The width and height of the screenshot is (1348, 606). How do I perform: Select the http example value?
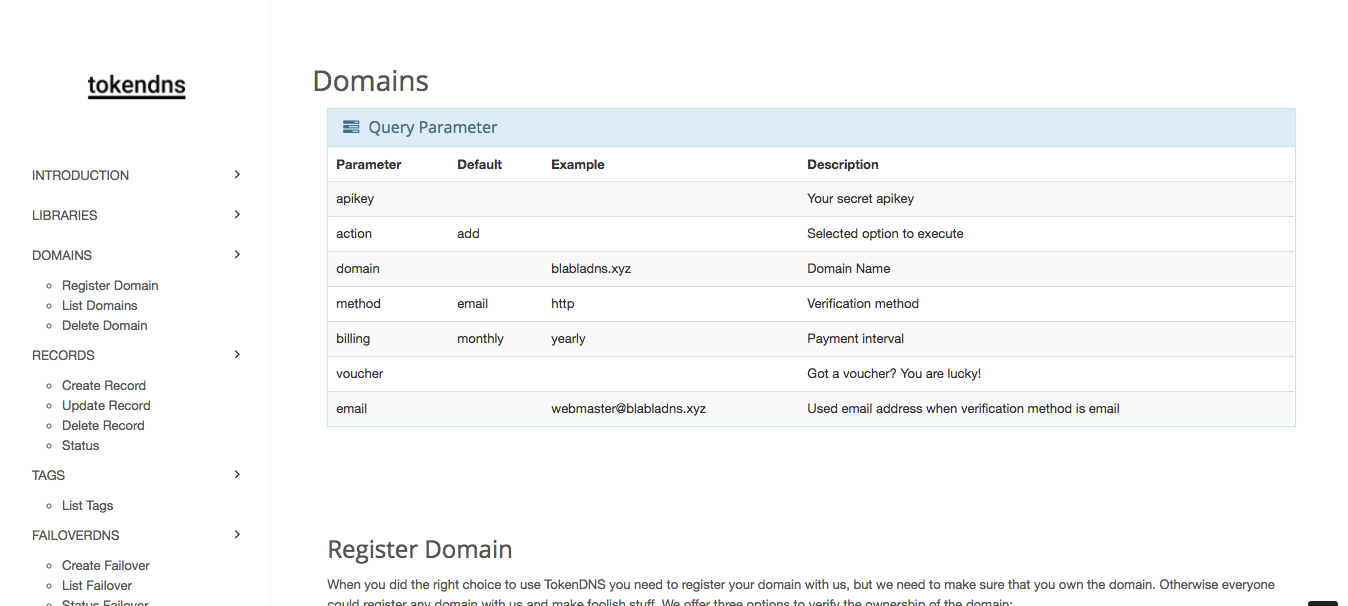(x=563, y=303)
